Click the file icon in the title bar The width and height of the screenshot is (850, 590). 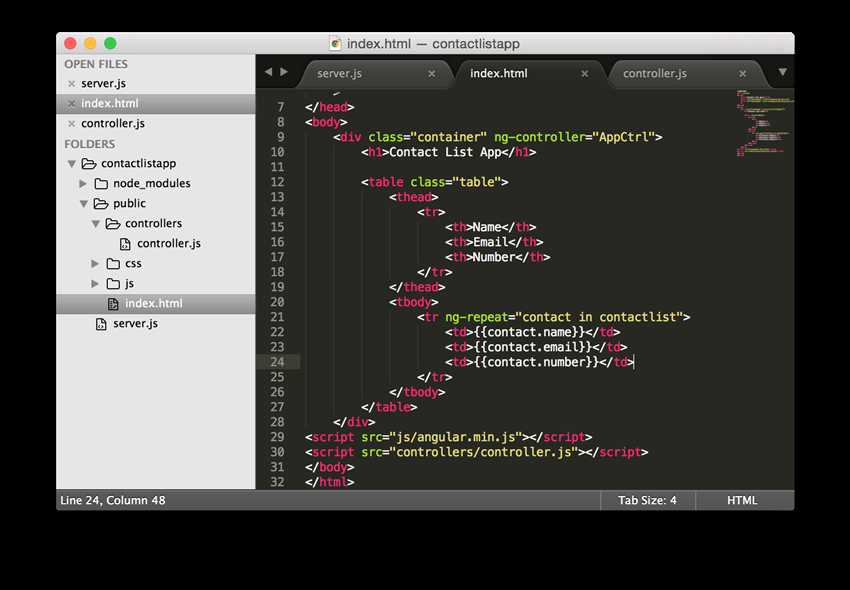point(335,43)
